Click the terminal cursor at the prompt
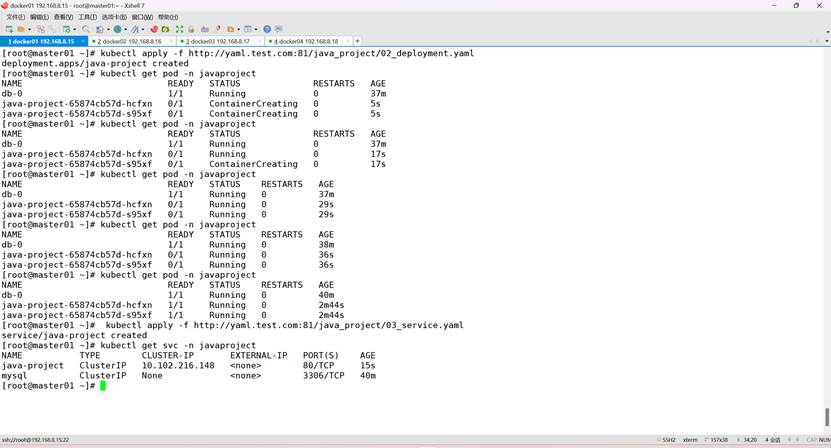The width and height of the screenshot is (831, 448). tap(103, 385)
